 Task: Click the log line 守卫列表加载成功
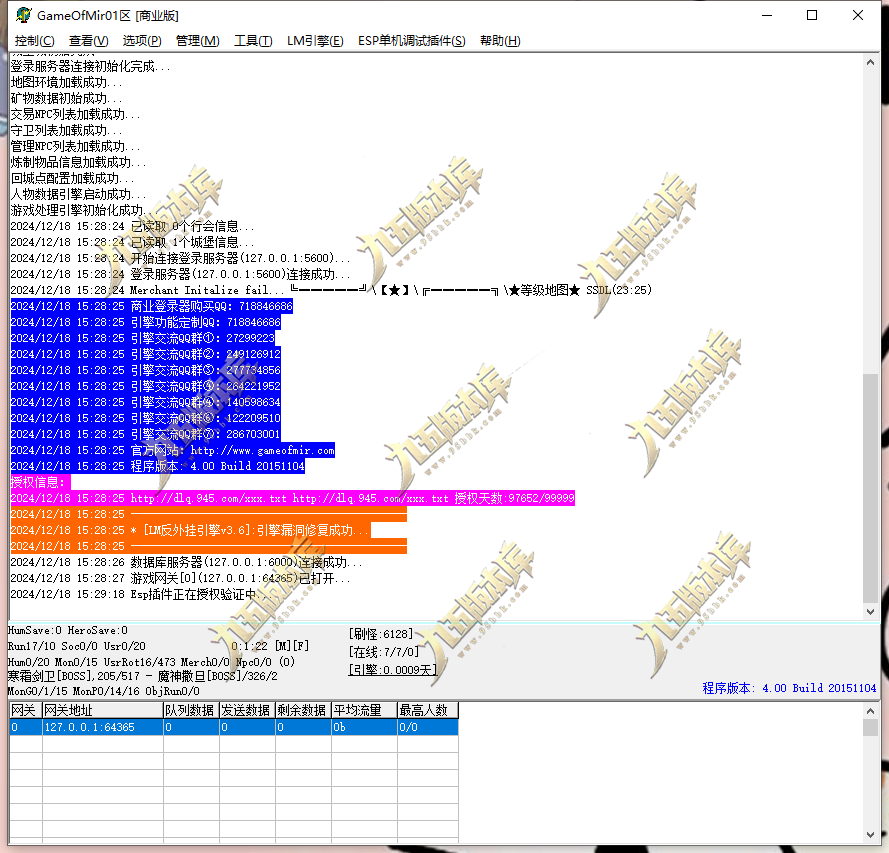pyautogui.click(x=66, y=130)
